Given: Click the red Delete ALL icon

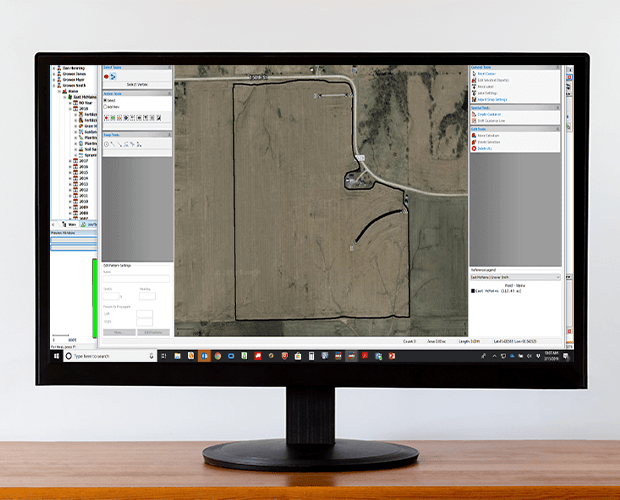Looking at the screenshot, I should (472, 148).
